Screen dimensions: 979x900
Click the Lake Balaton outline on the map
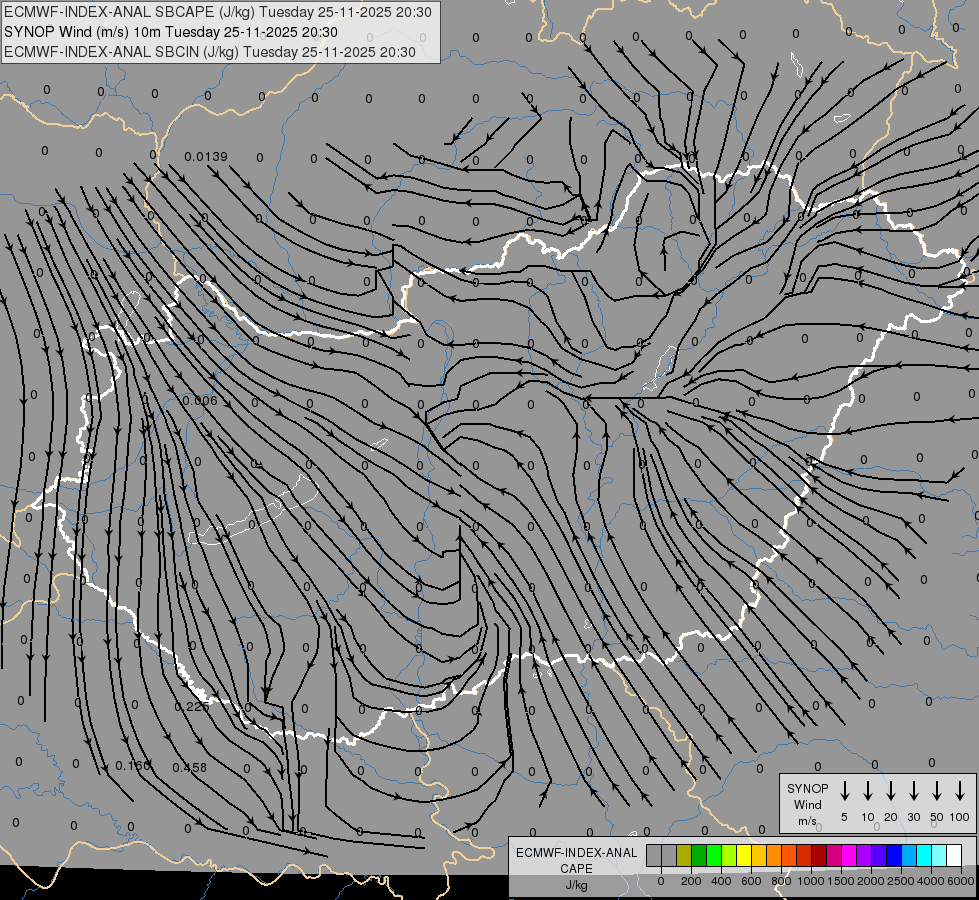click(253, 511)
